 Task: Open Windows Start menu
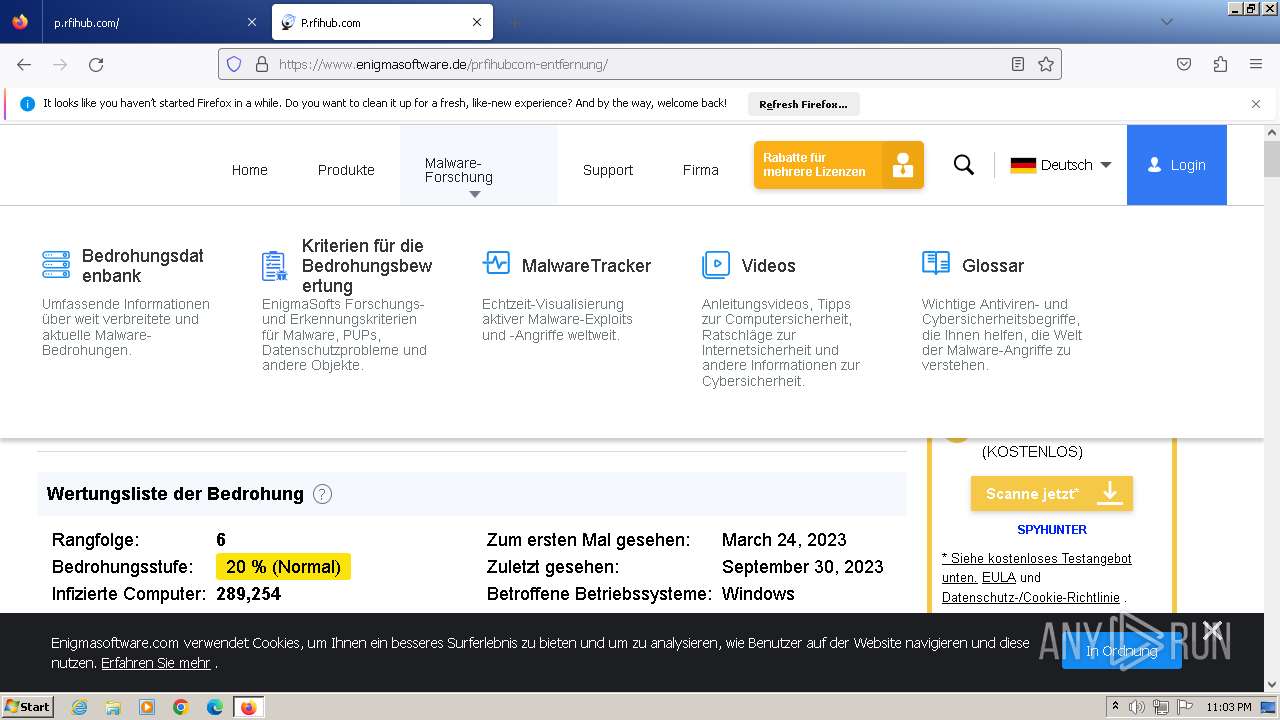click(x=28, y=707)
